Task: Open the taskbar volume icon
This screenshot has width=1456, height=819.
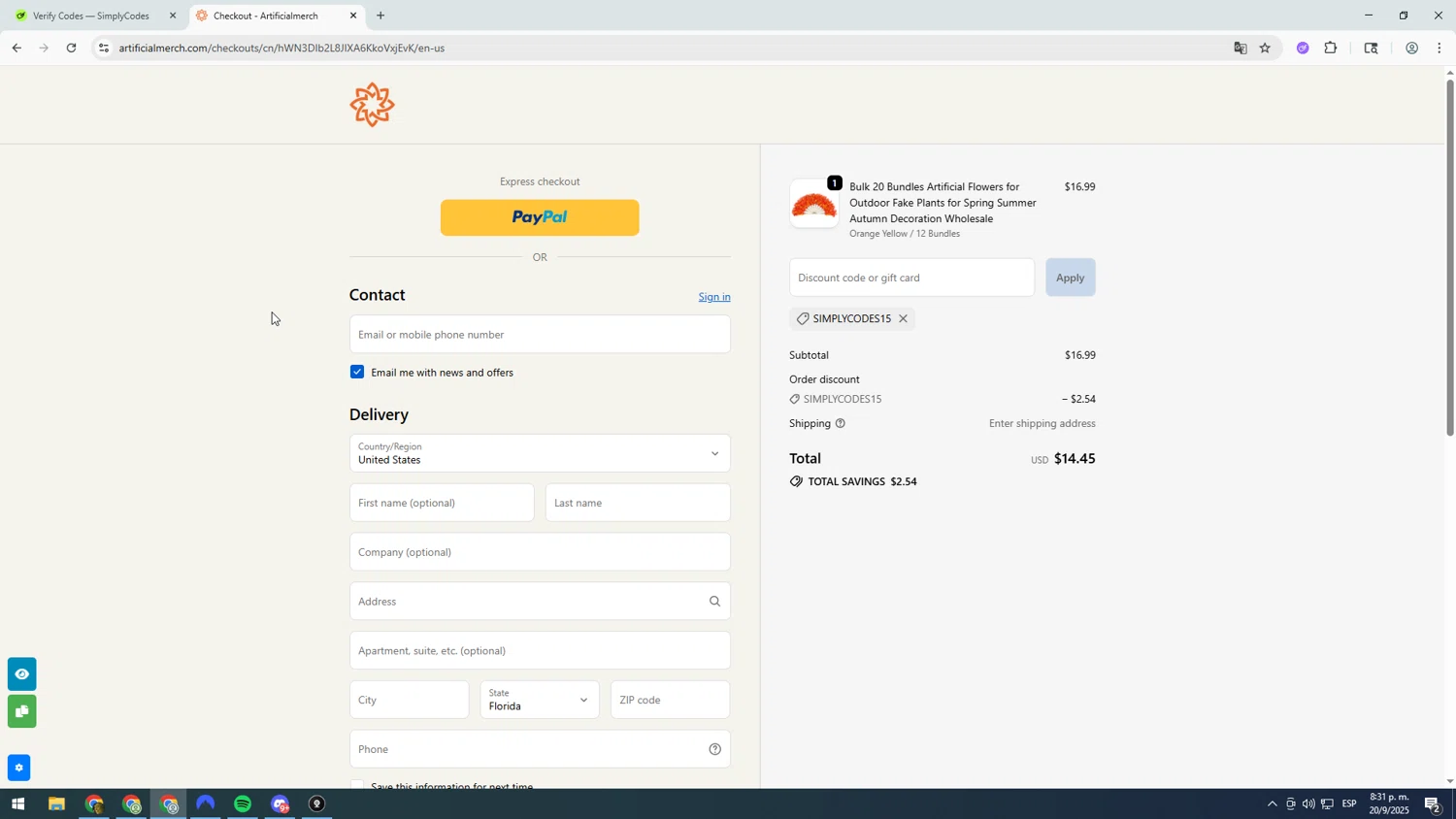Action: tap(1308, 804)
